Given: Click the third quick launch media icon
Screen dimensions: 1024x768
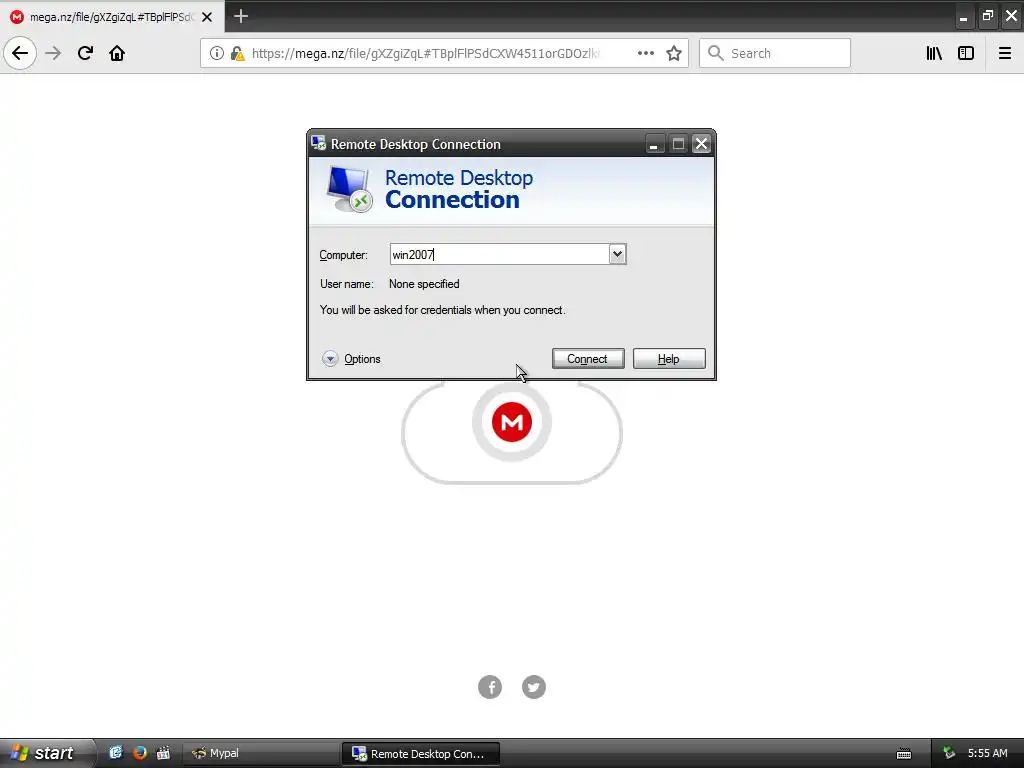Looking at the screenshot, I should click(x=163, y=753).
